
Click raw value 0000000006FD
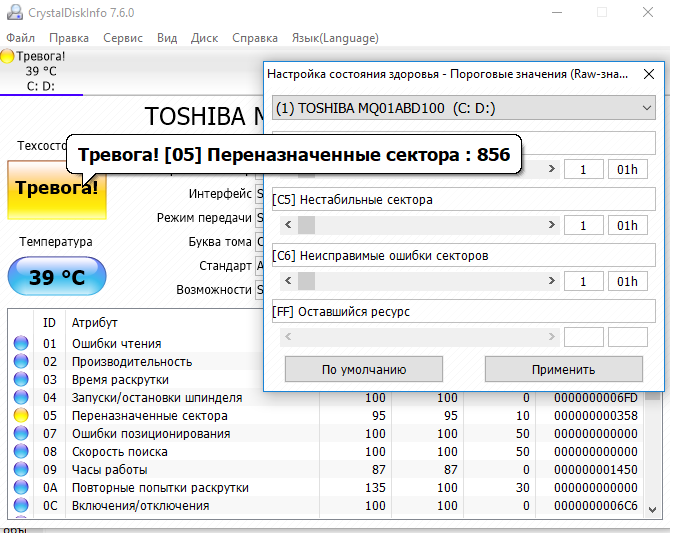[595, 398]
